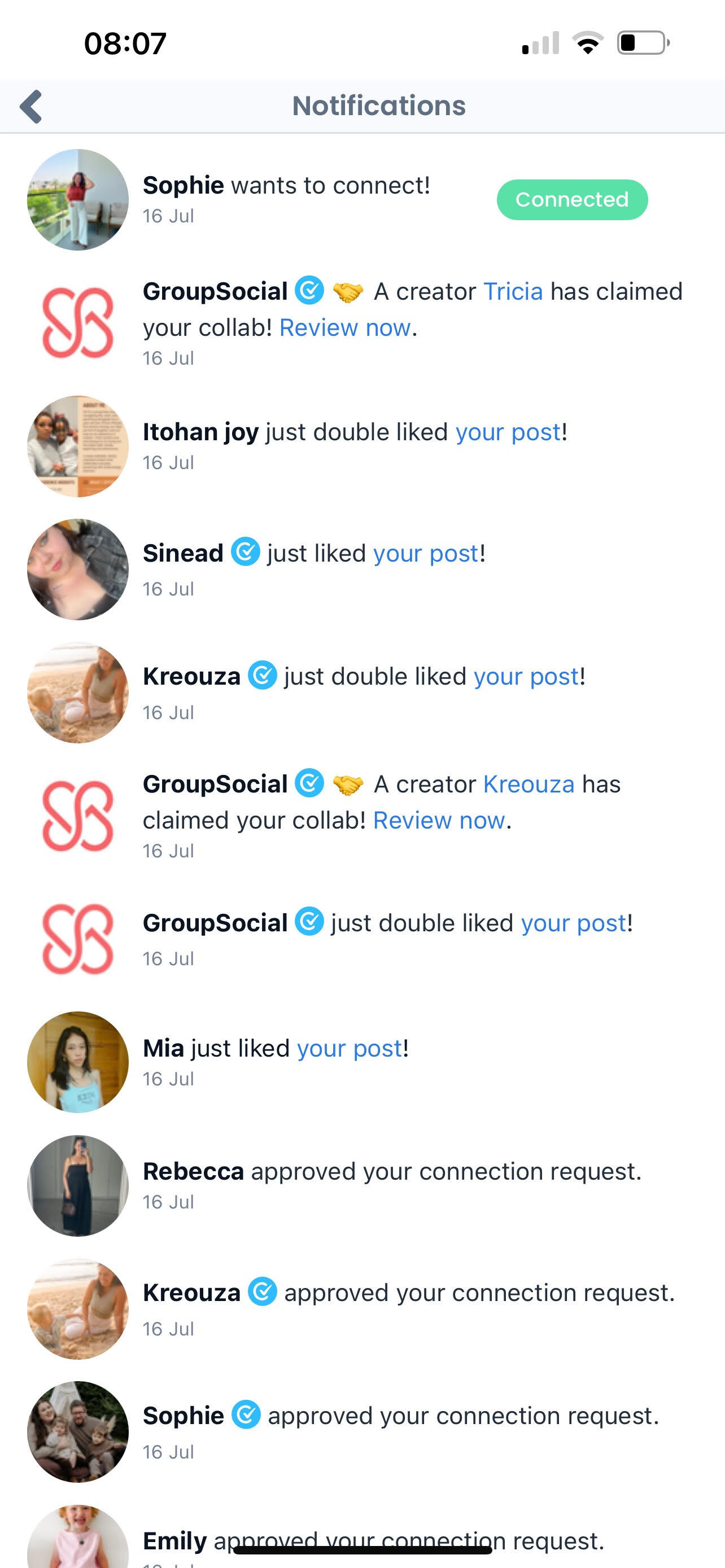Tap Sinead's verified badge icon
Viewport: 725px width, 1568px height.
click(245, 552)
